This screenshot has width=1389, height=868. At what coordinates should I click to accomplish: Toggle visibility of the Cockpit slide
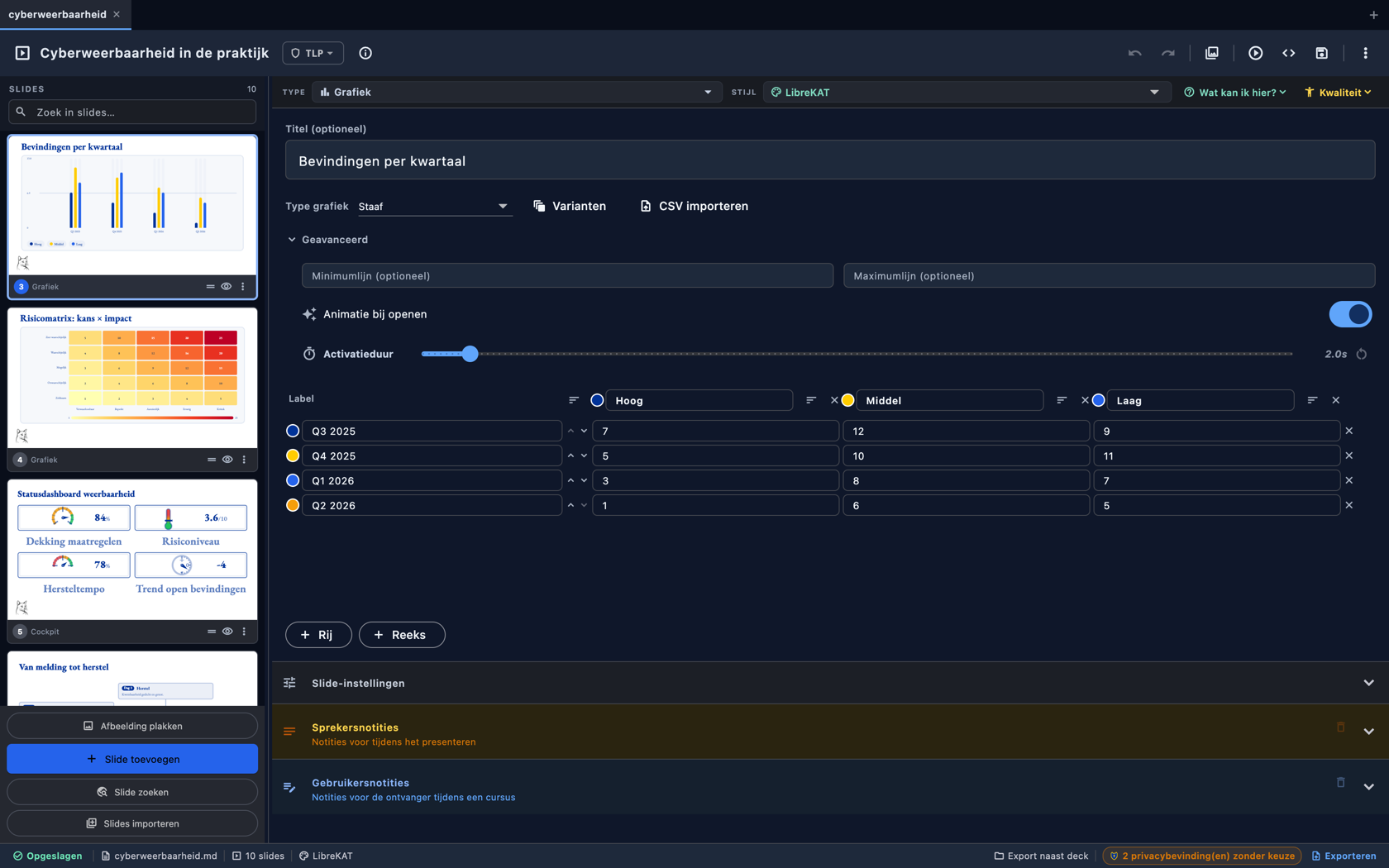click(227, 632)
